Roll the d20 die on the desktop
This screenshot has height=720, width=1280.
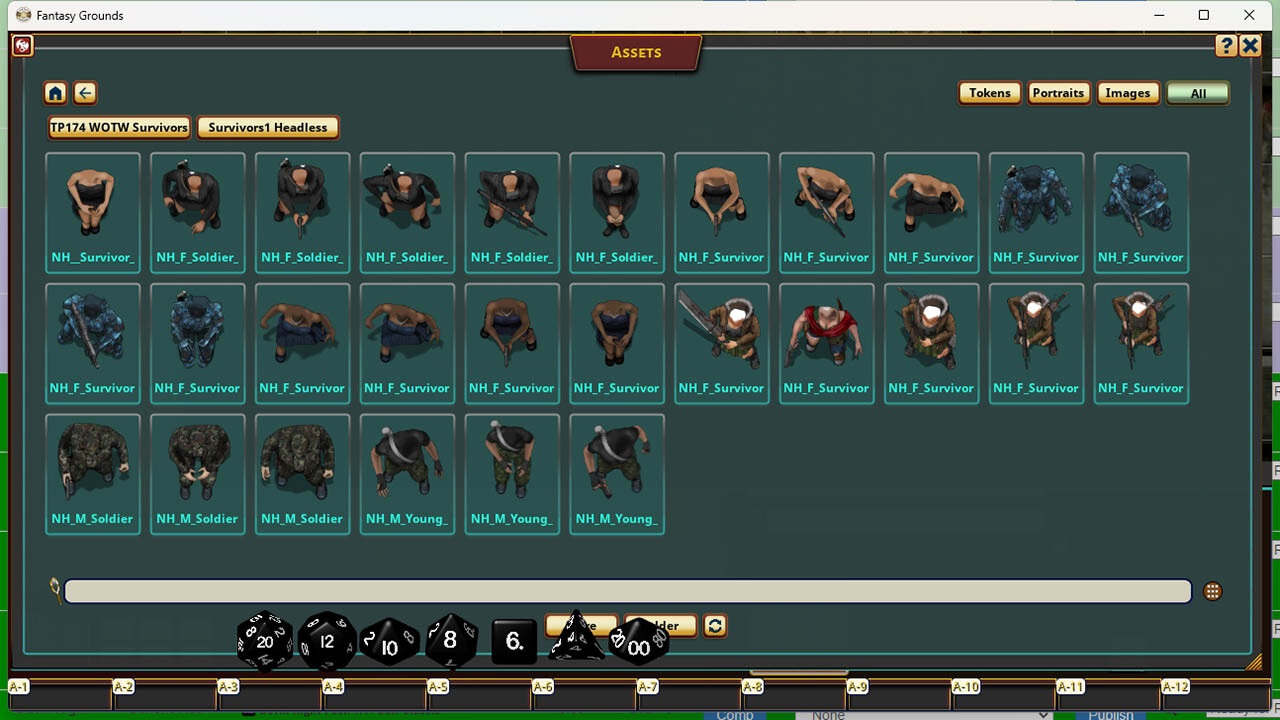click(x=263, y=643)
